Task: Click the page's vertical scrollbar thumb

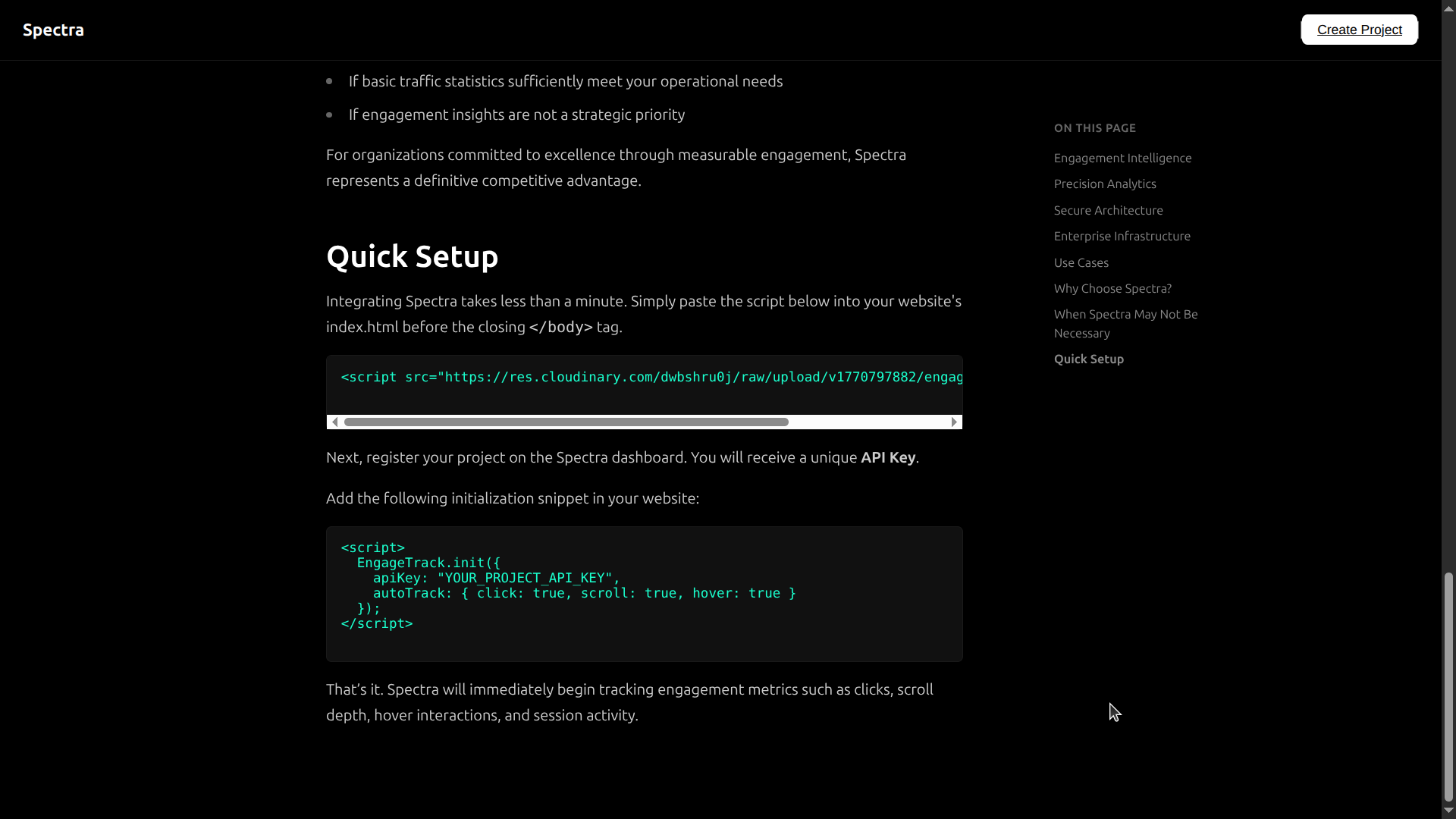Action: tap(1448, 686)
